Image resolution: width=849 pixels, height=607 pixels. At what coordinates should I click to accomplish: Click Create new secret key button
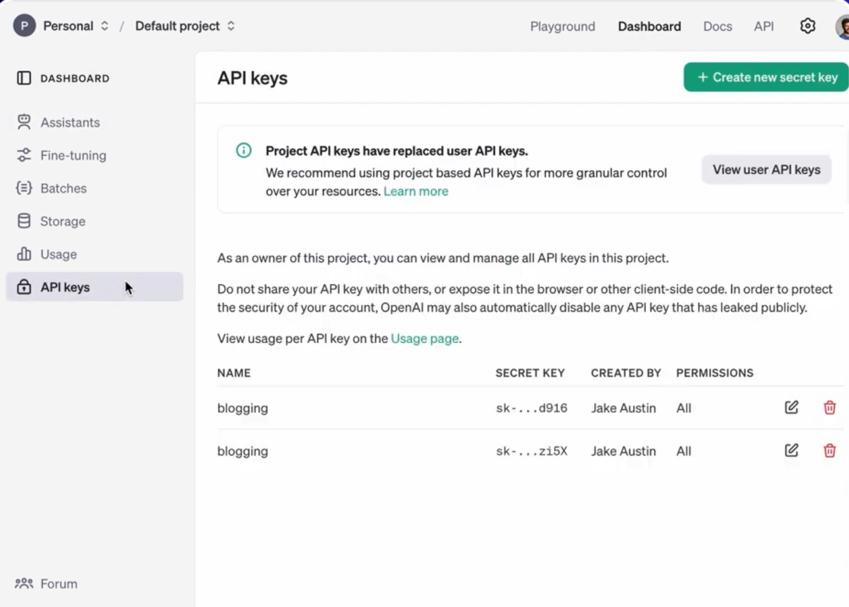(x=766, y=77)
